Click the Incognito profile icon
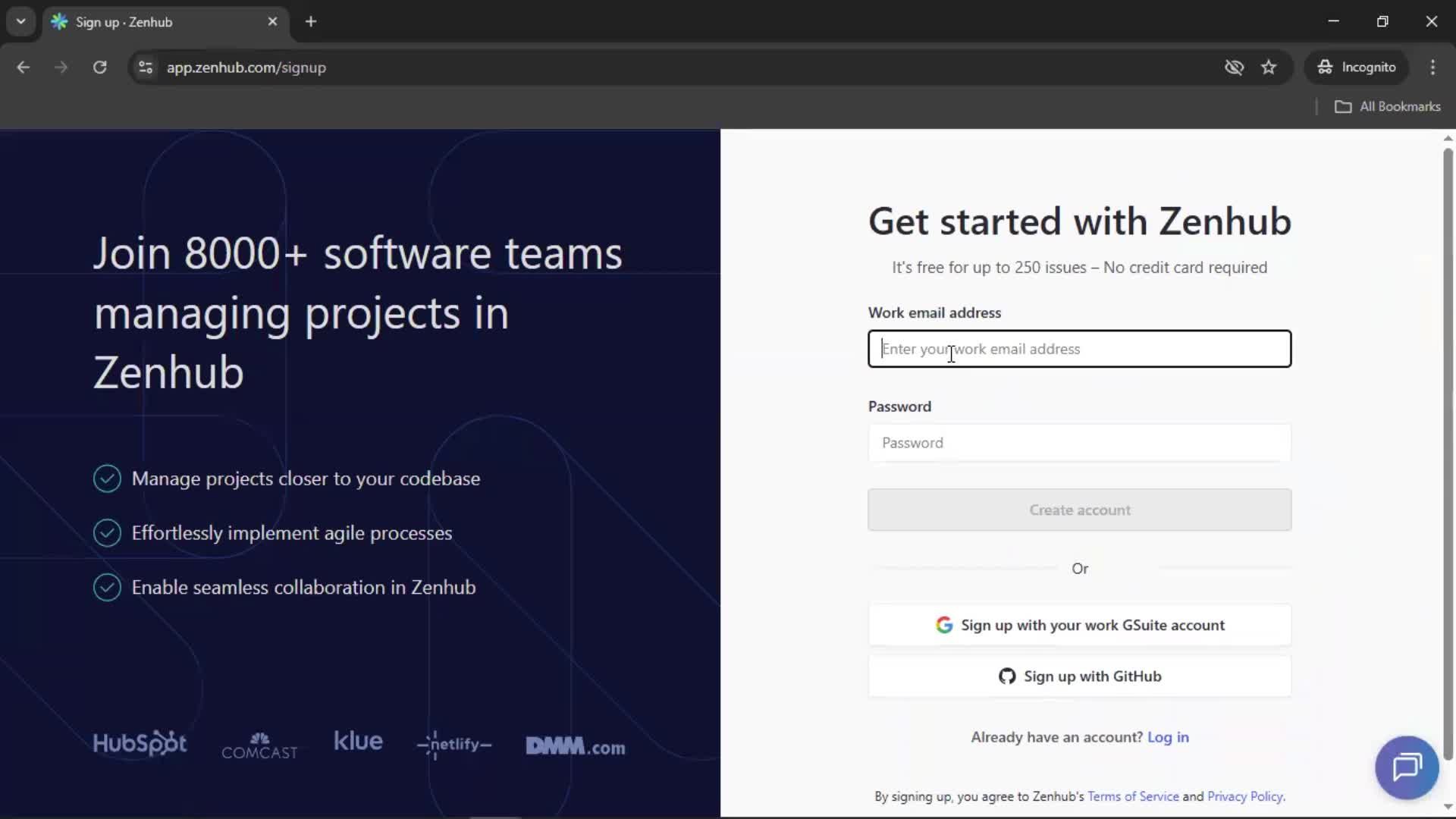1456x819 pixels. coord(1357,67)
